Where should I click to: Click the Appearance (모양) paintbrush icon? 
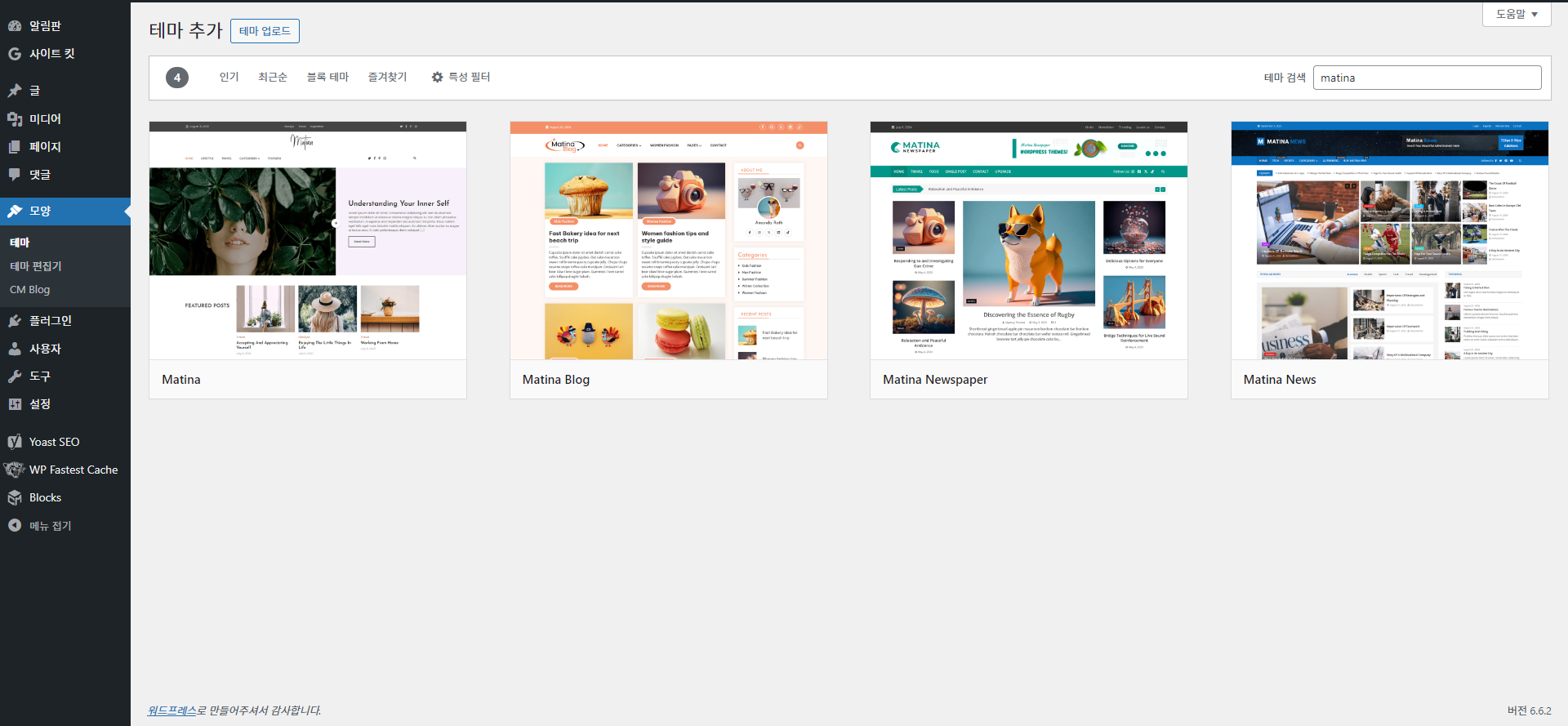pos(15,212)
